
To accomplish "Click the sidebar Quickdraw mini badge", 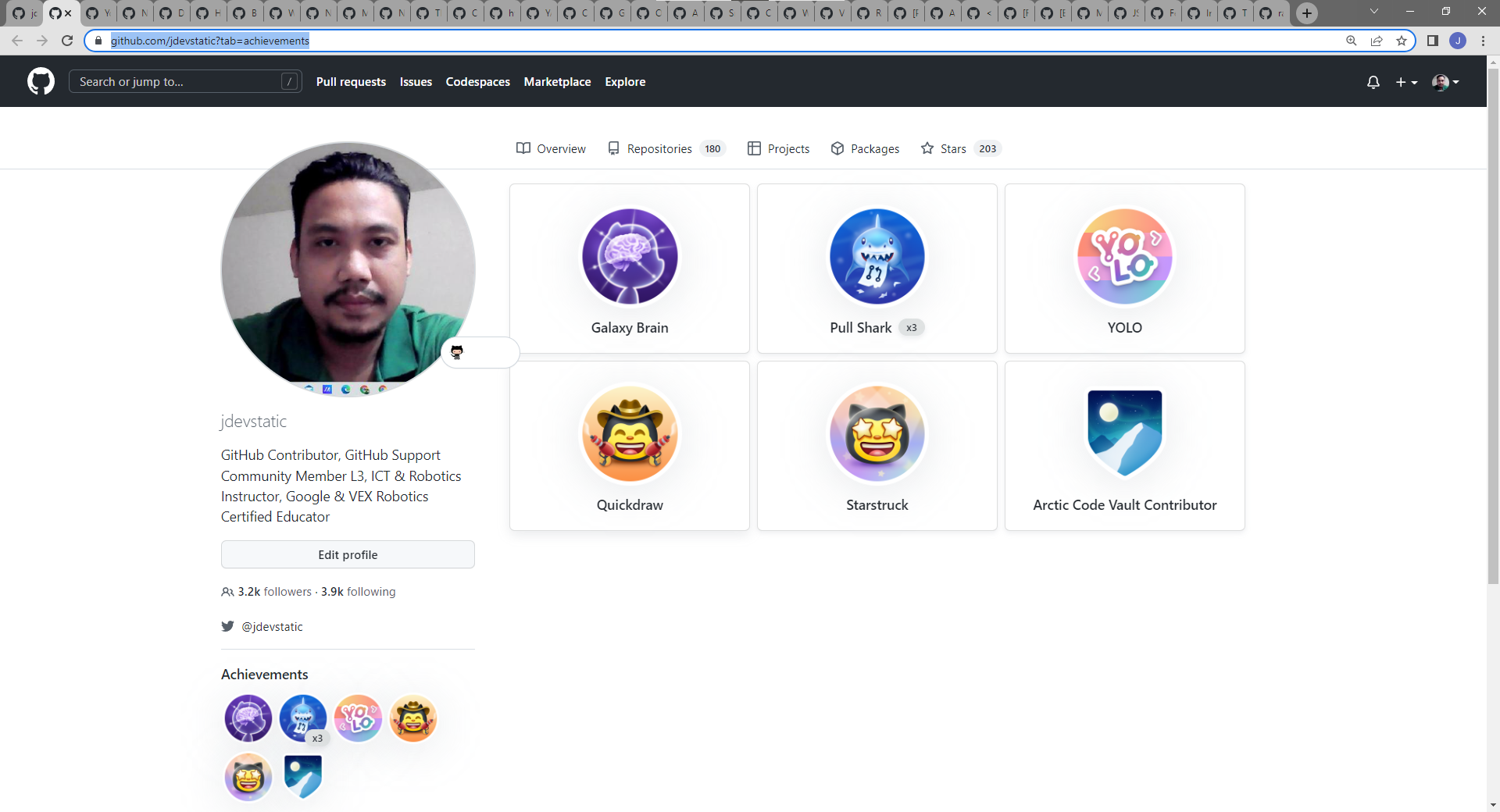I will (412, 718).
